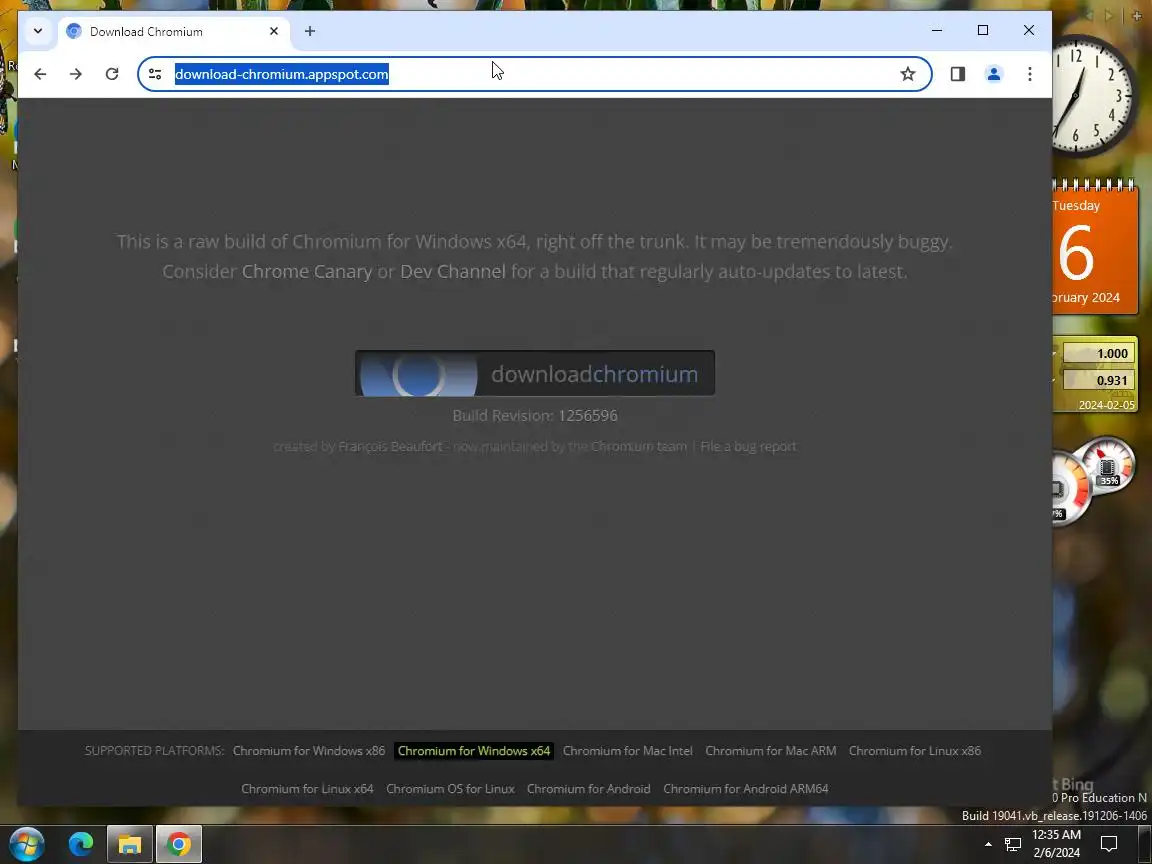Open the Chrome profile avatar
This screenshot has width=1152, height=864.
993,74
